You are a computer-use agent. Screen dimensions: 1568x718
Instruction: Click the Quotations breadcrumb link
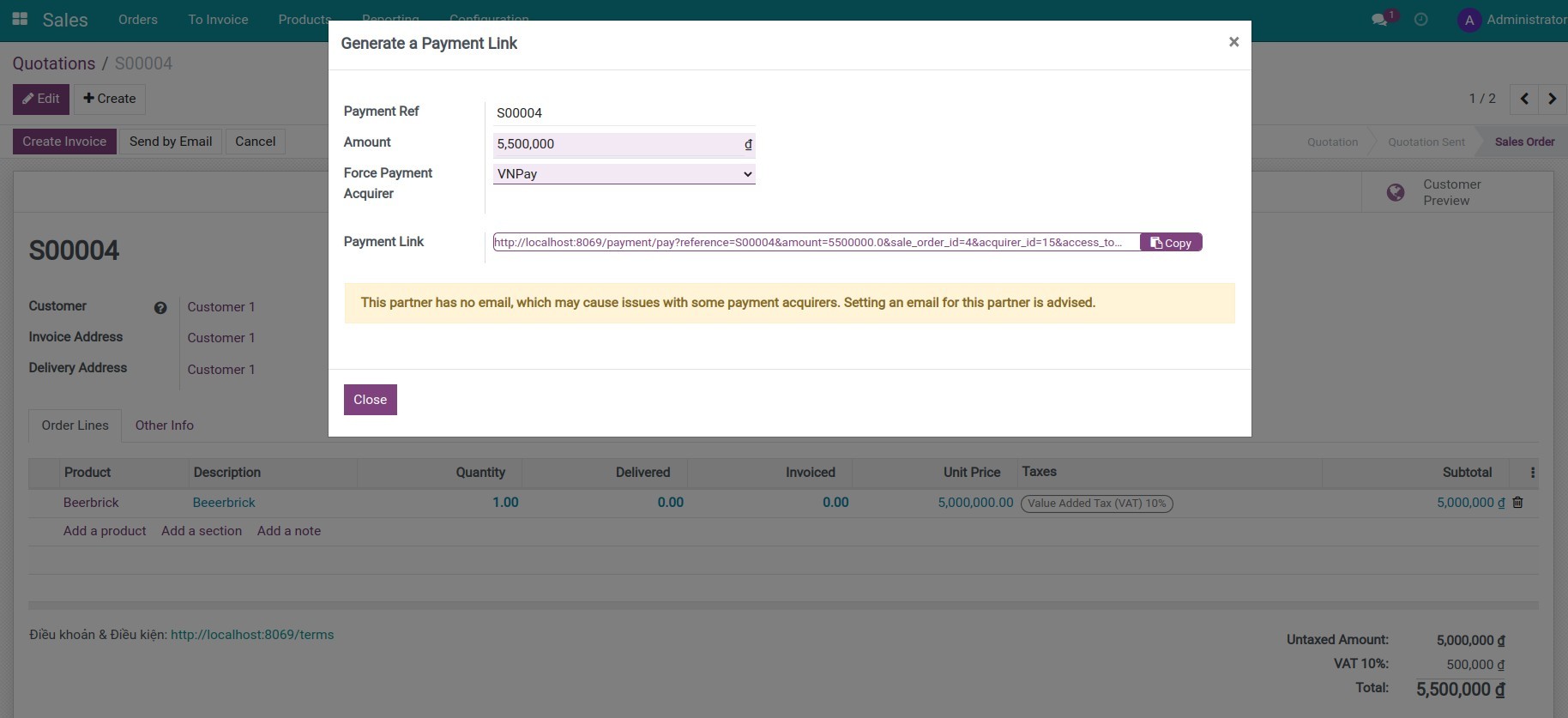[x=54, y=63]
